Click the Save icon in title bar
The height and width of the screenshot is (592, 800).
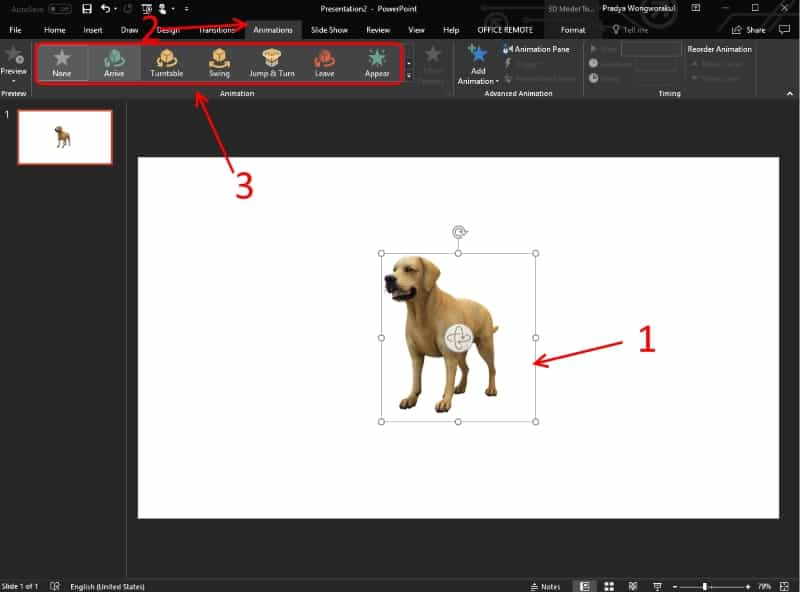[87, 9]
